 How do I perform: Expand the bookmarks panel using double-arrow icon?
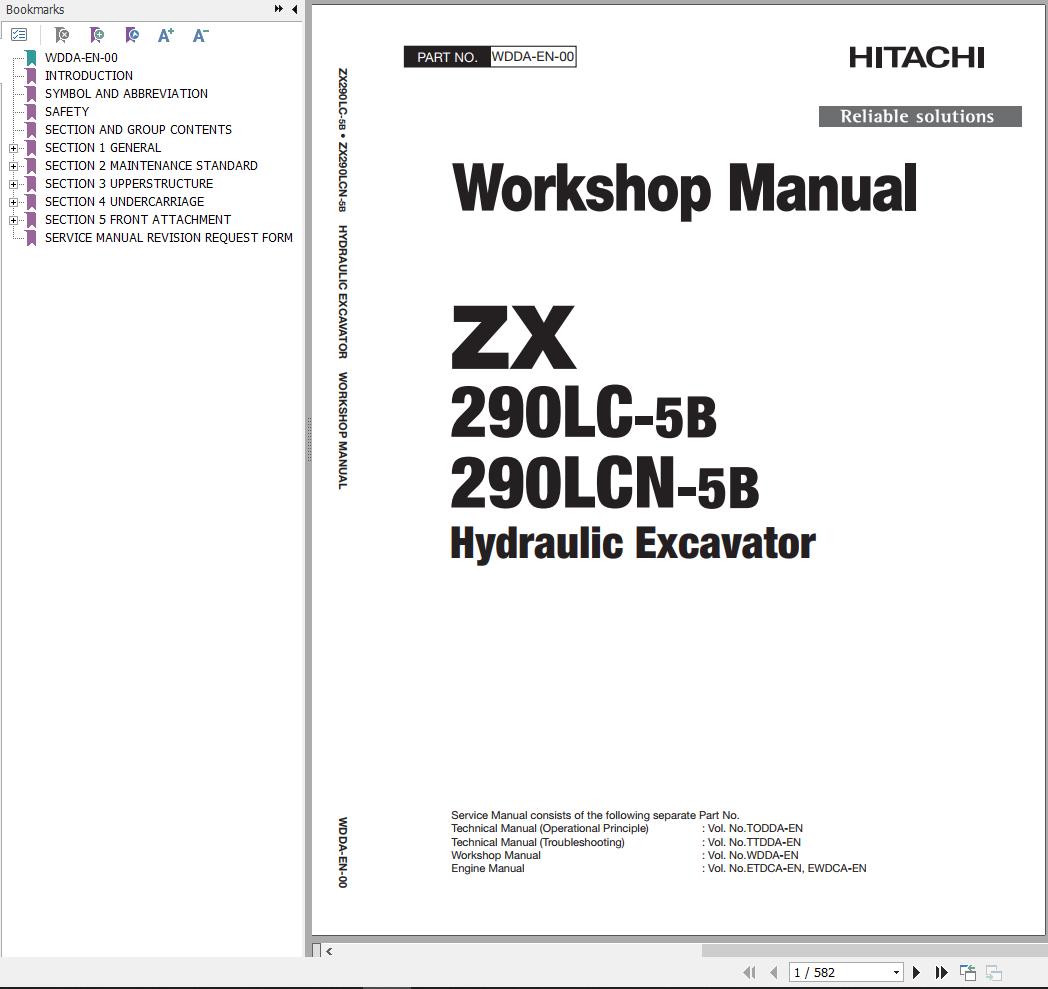(x=279, y=9)
